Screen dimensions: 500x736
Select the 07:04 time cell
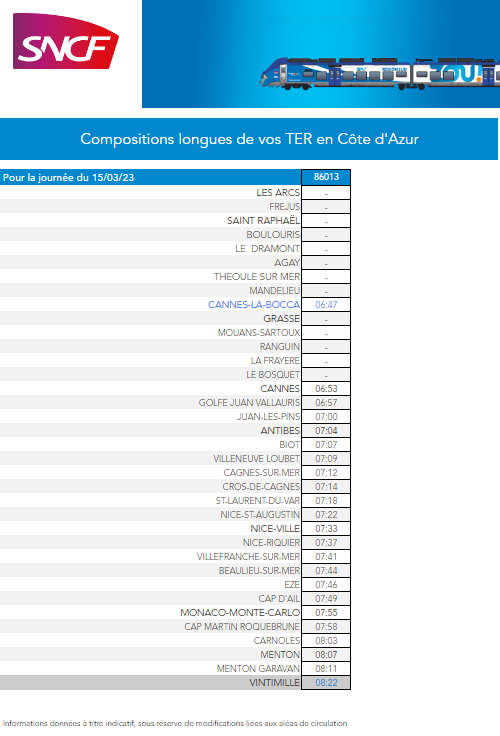(326, 430)
